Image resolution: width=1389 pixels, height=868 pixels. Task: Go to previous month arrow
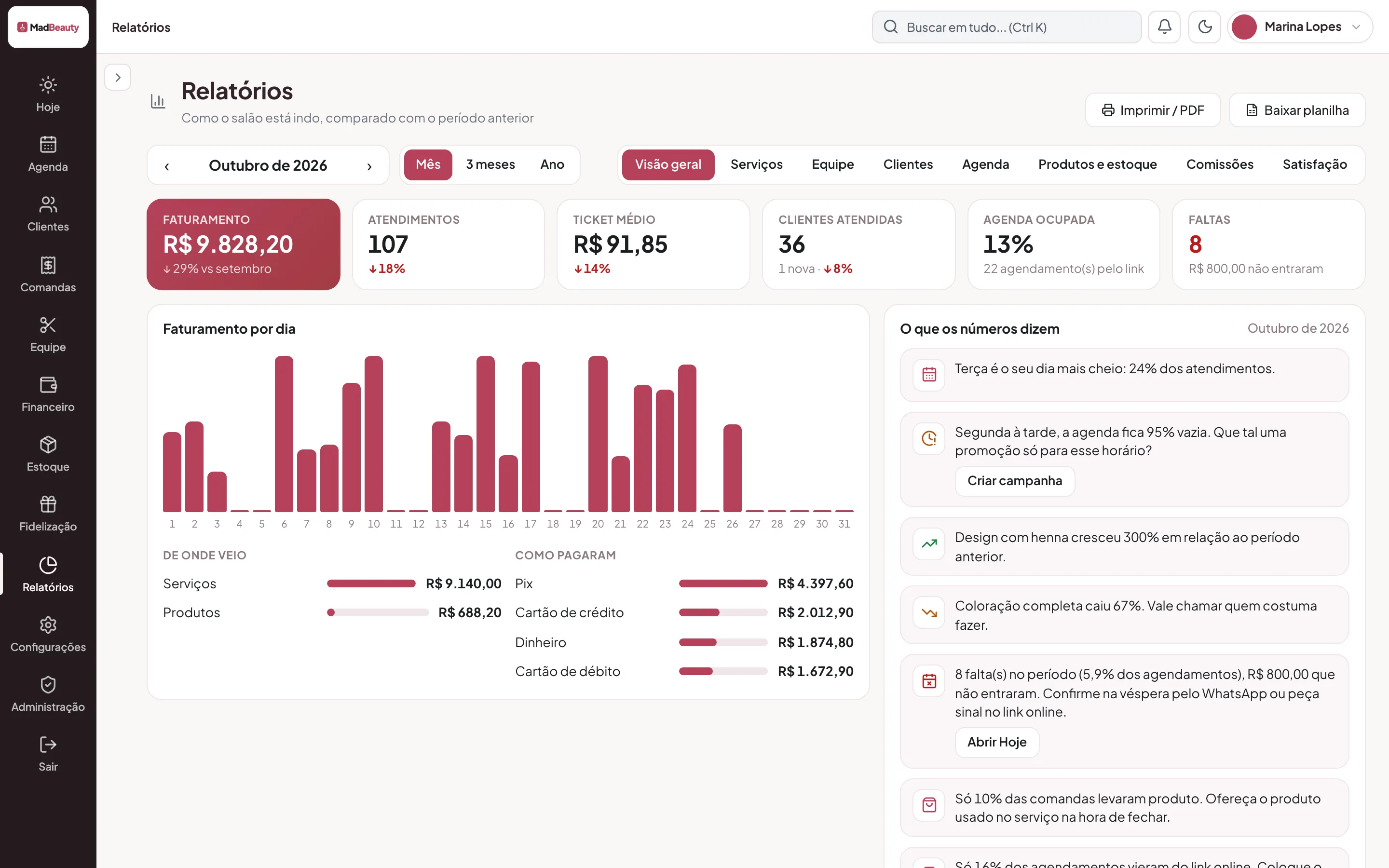click(167, 166)
